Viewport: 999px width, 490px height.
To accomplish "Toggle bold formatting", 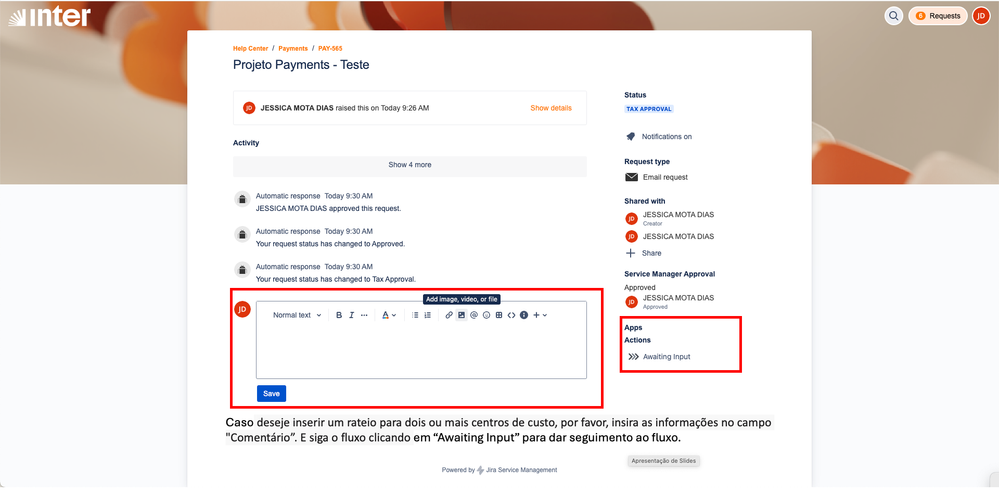I will [x=339, y=315].
